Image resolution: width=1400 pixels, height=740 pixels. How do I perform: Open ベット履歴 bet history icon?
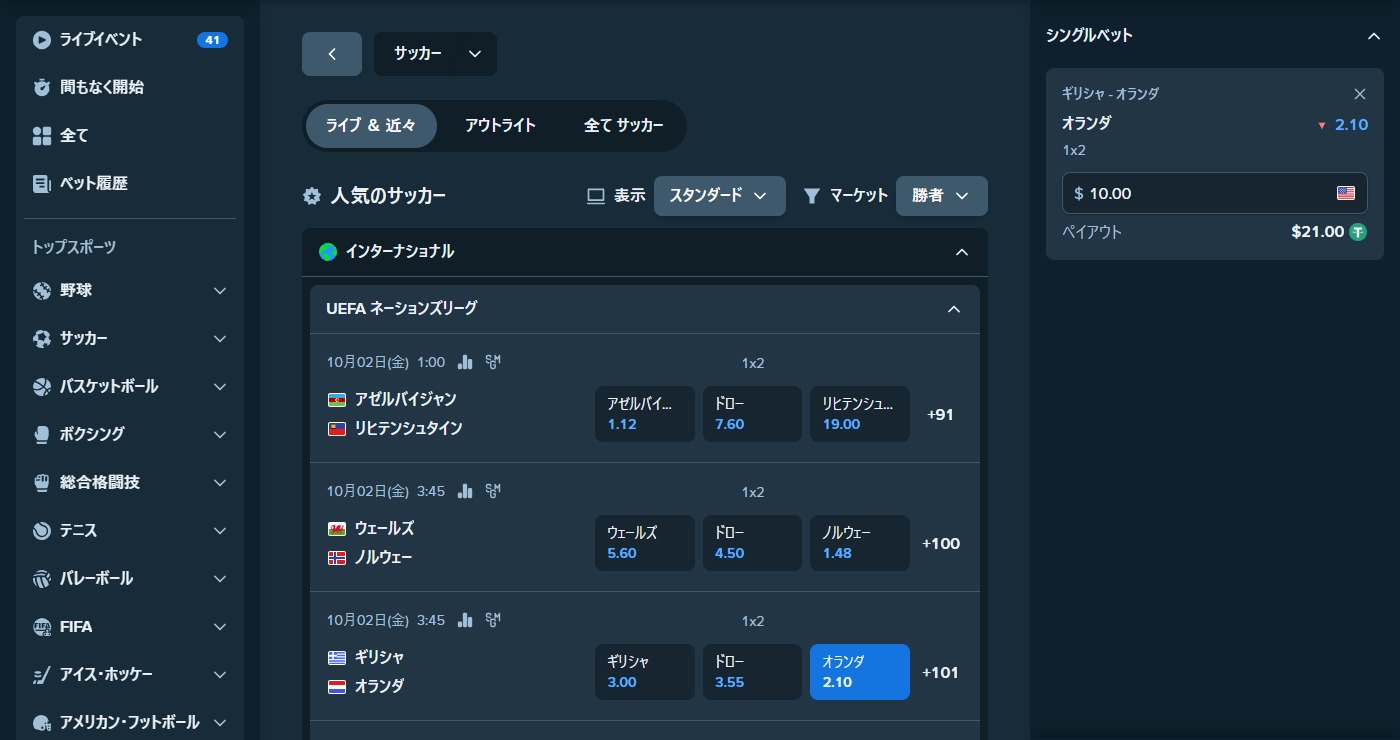pyautogui.click(x=41, y=184)
